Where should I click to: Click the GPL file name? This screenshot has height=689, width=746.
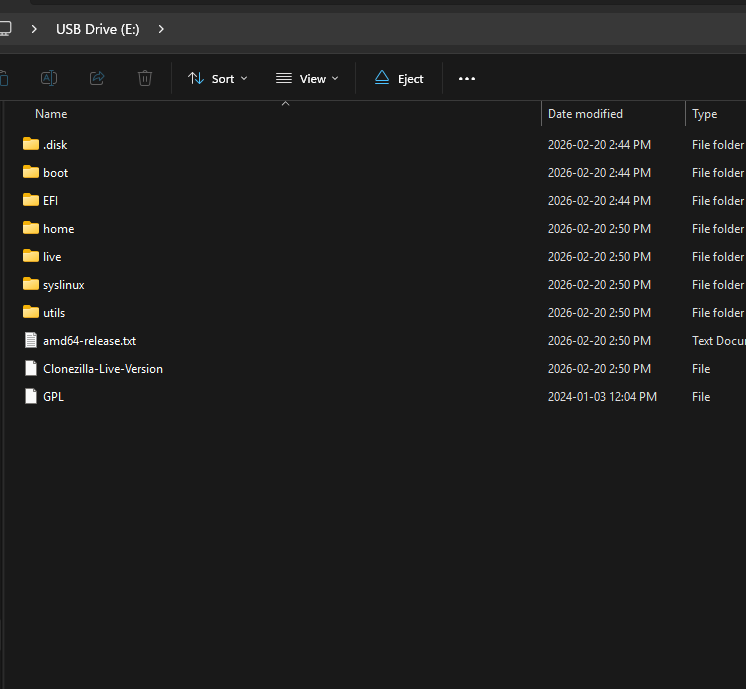click(53, 397)
